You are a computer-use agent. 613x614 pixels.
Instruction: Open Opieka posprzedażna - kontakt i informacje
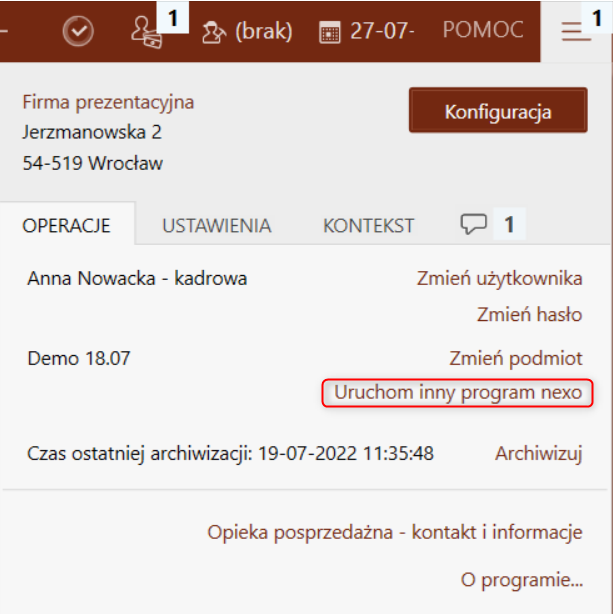click(x=395, y=533)
